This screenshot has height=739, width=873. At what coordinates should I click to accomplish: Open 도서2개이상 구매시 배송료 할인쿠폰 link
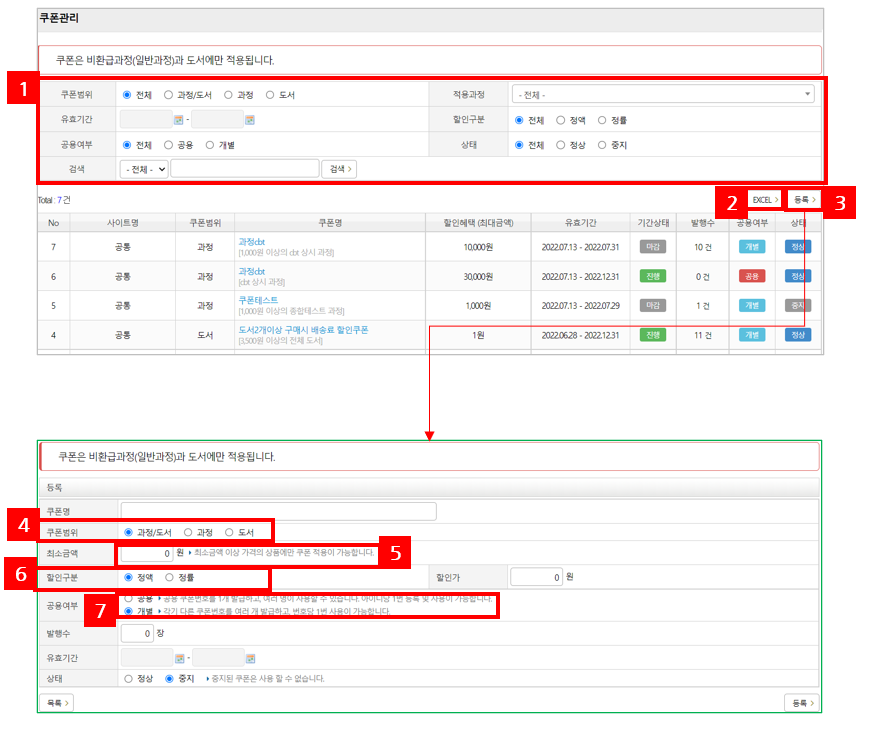pos(302,329)
